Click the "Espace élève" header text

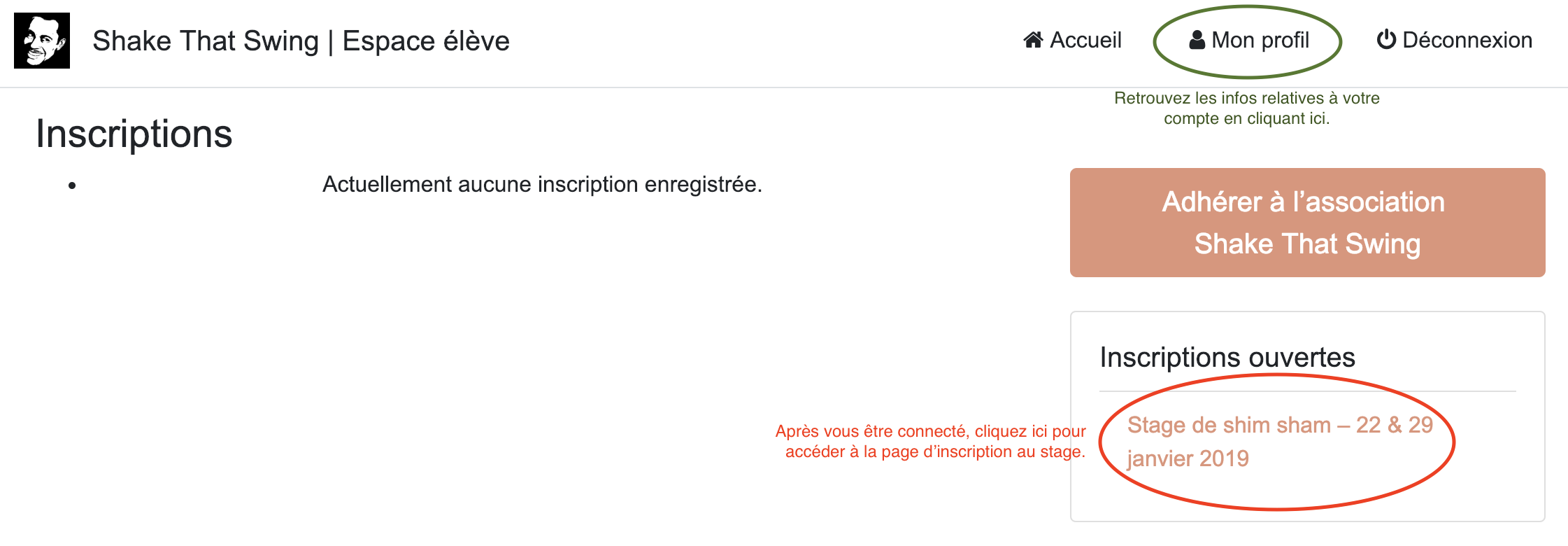(x=426, y=41)
